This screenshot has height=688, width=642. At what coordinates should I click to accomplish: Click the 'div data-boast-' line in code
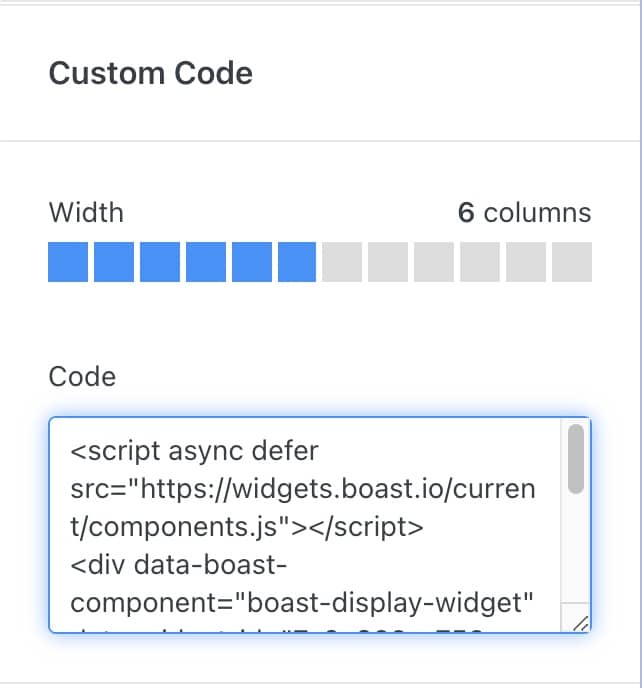(179, 567)
